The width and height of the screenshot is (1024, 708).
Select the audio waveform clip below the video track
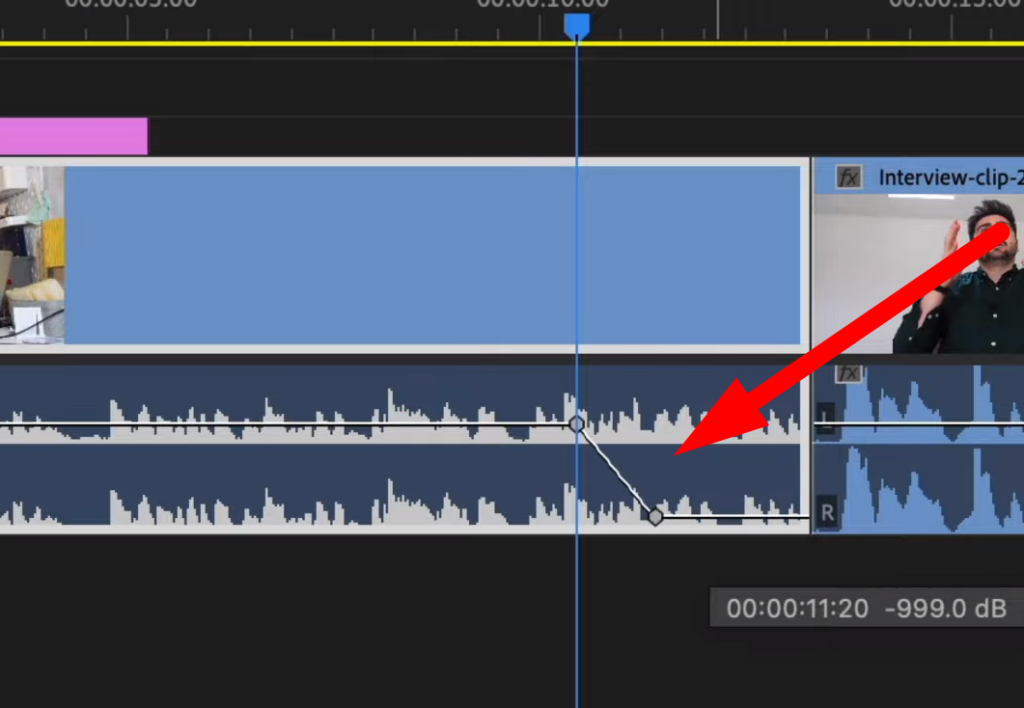tap(300, 480)
